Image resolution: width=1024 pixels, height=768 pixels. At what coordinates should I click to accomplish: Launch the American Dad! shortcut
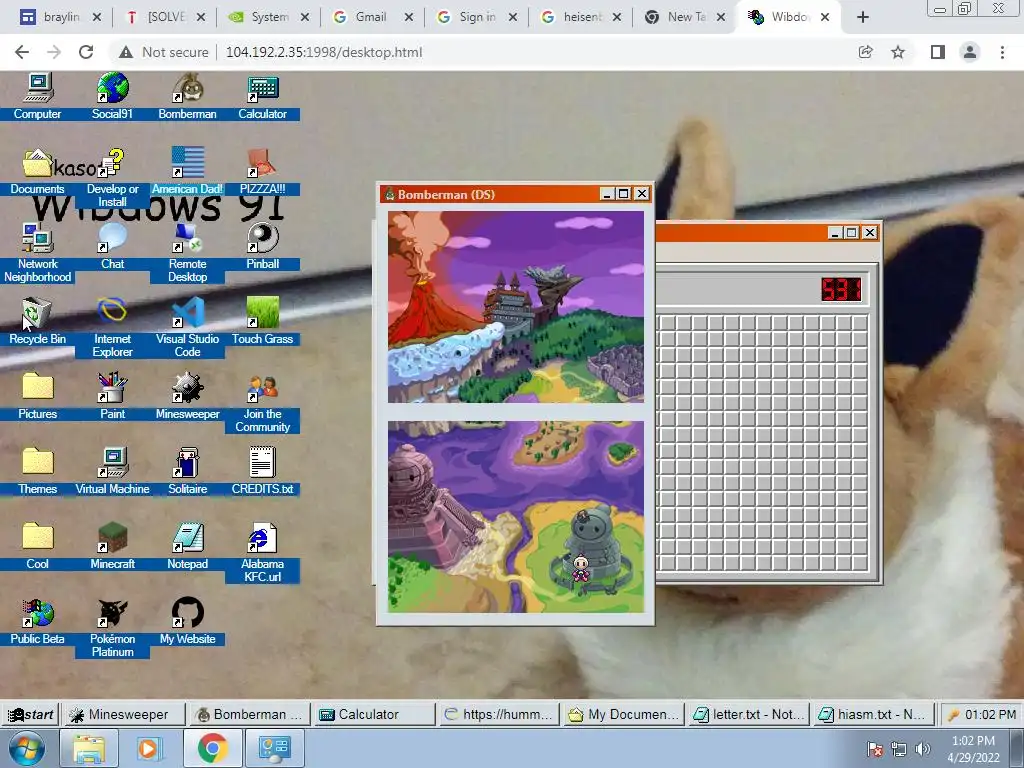click(187, 171)
